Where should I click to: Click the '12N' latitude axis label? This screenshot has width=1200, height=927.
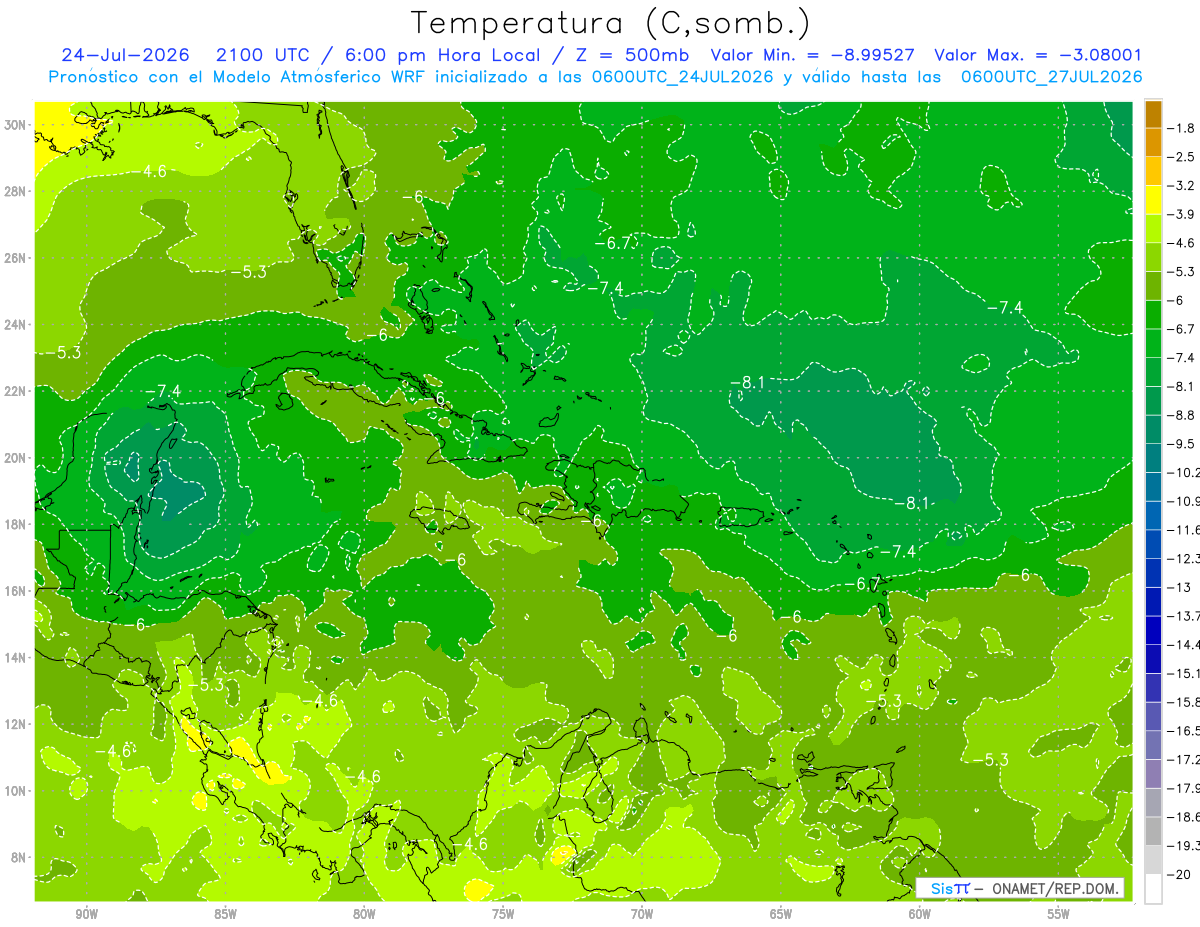(17, 724)
